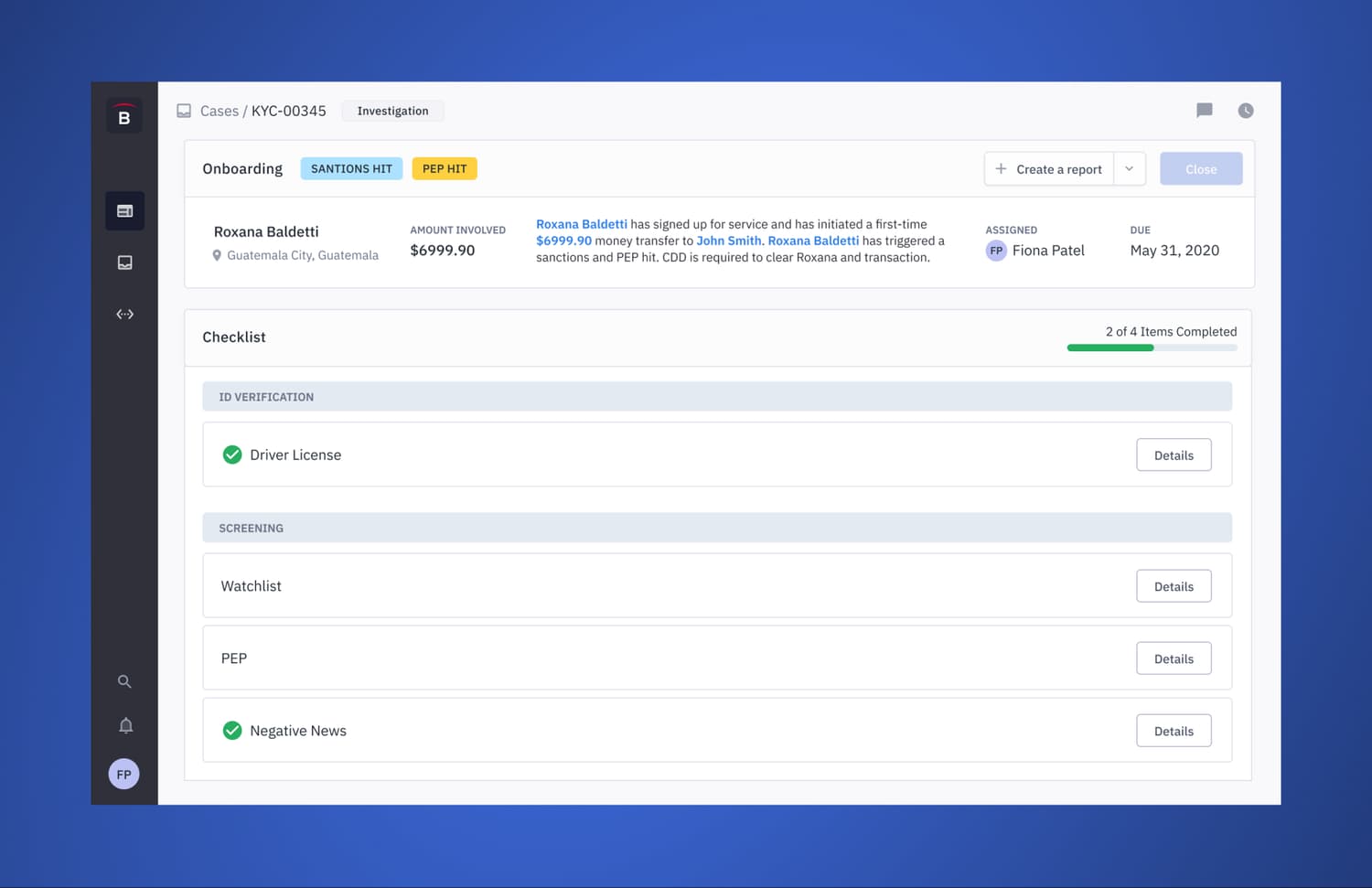This screenshot has width=1372, height=888.
Task: Open the John Smith link
Action: 729,241
